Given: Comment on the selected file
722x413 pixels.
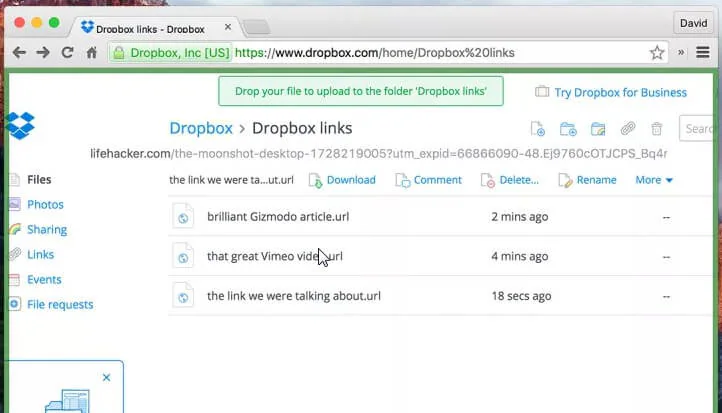Looking at the screenshot, I should coord(437,180).
